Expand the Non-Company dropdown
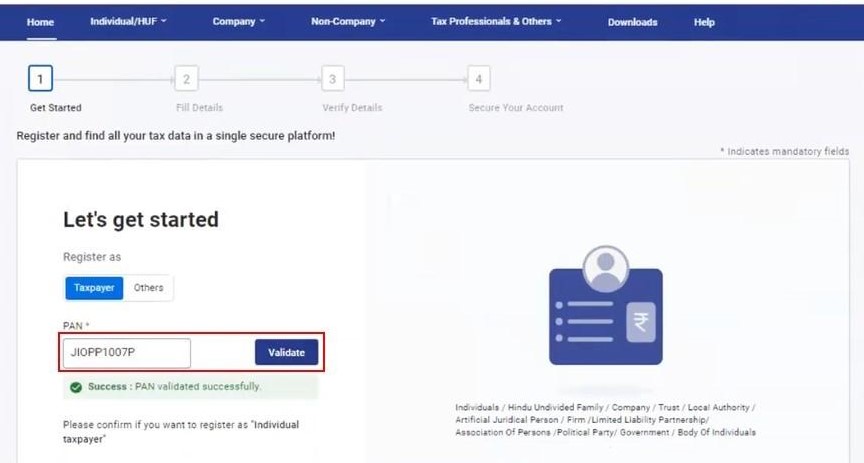 tap(348, 21)
